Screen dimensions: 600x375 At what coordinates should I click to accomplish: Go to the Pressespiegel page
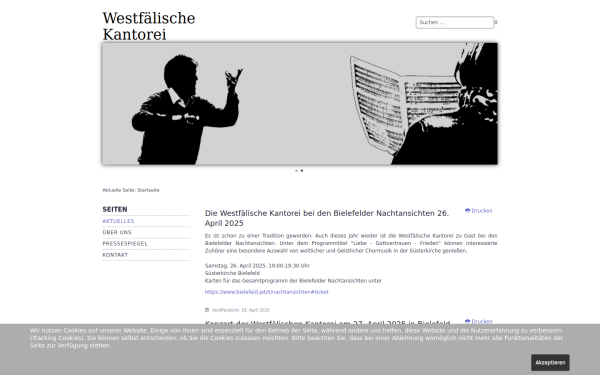pos(125,244)
